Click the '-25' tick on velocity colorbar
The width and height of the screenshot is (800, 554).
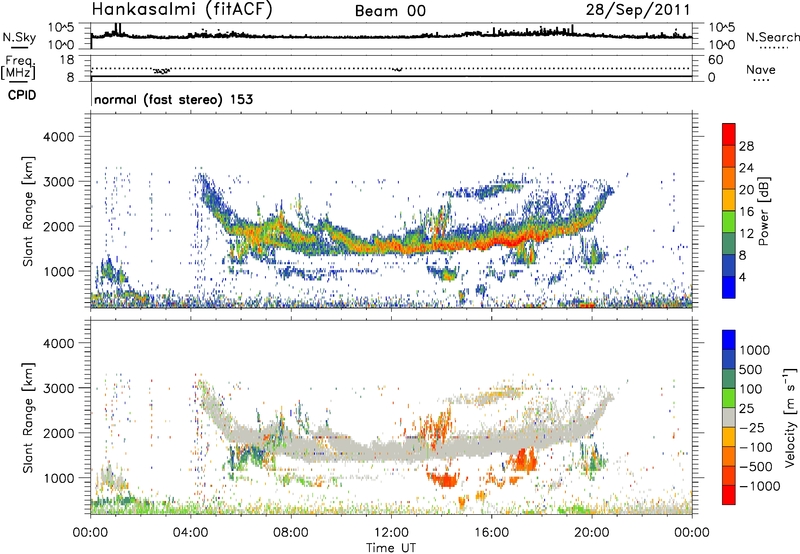point(752,427)
